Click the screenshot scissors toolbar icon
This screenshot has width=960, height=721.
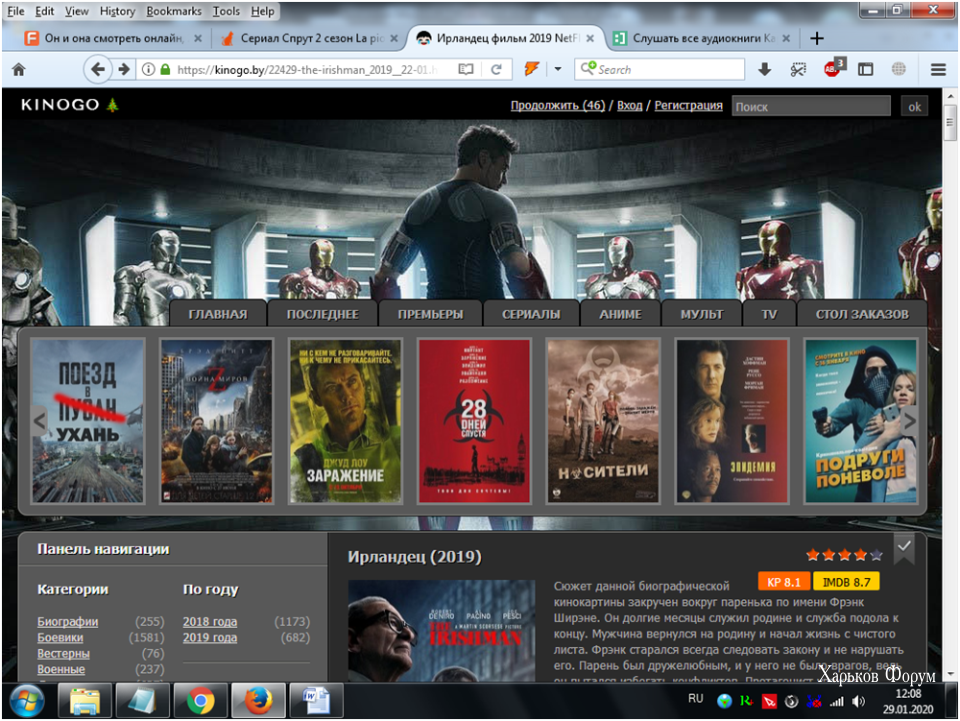point(798,70)
